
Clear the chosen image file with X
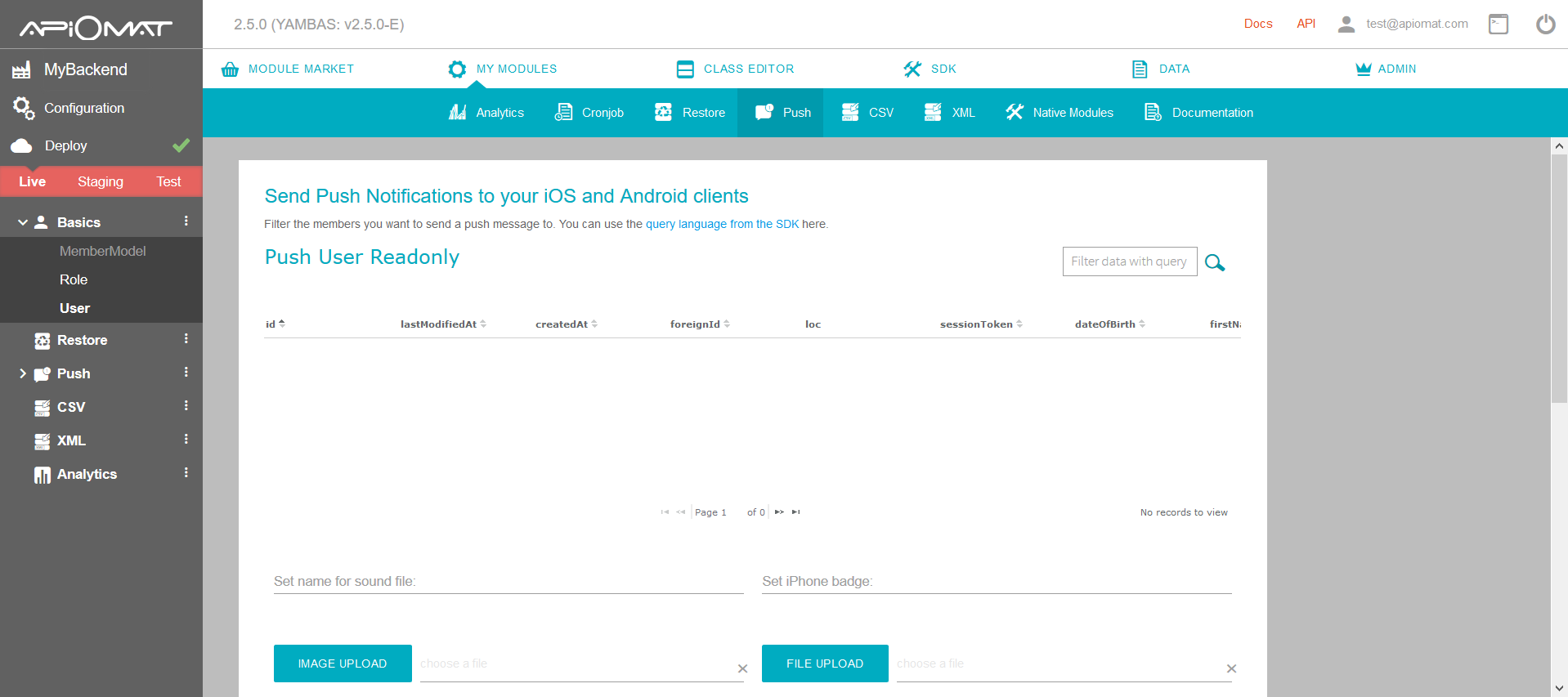click(x=742, y=668)
